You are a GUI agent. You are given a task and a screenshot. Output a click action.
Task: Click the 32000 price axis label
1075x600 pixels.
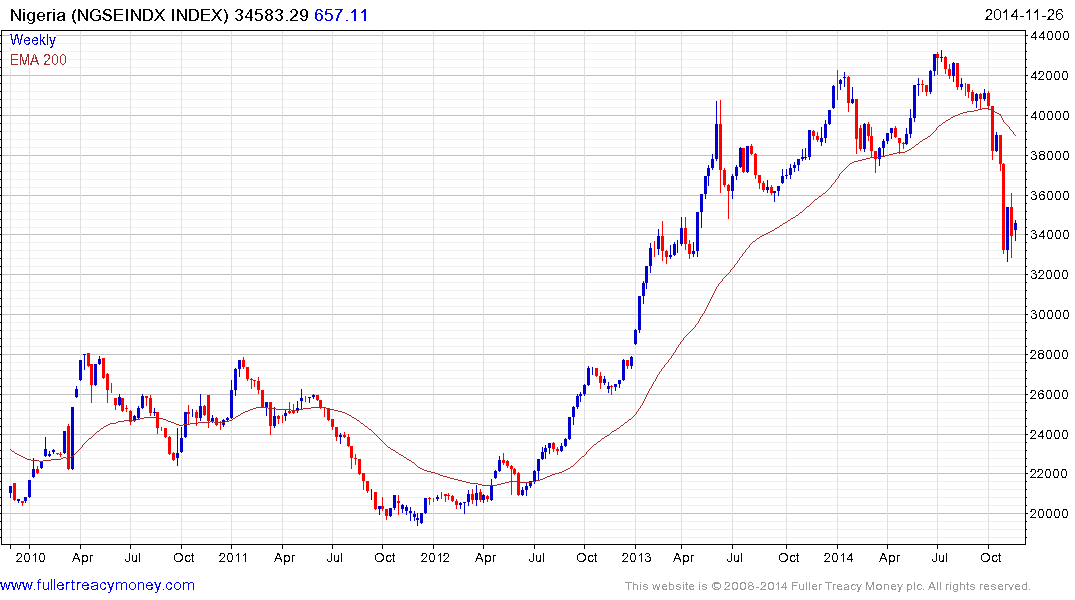click(1049, 274)
